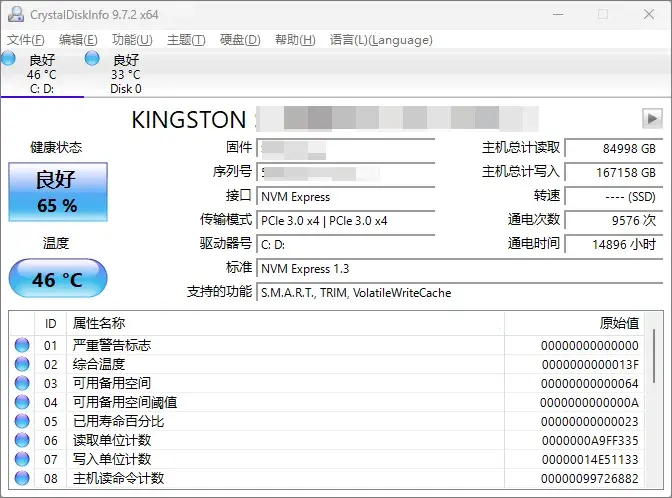Click the blue status orb beside Disk 0

coord(92,58)
